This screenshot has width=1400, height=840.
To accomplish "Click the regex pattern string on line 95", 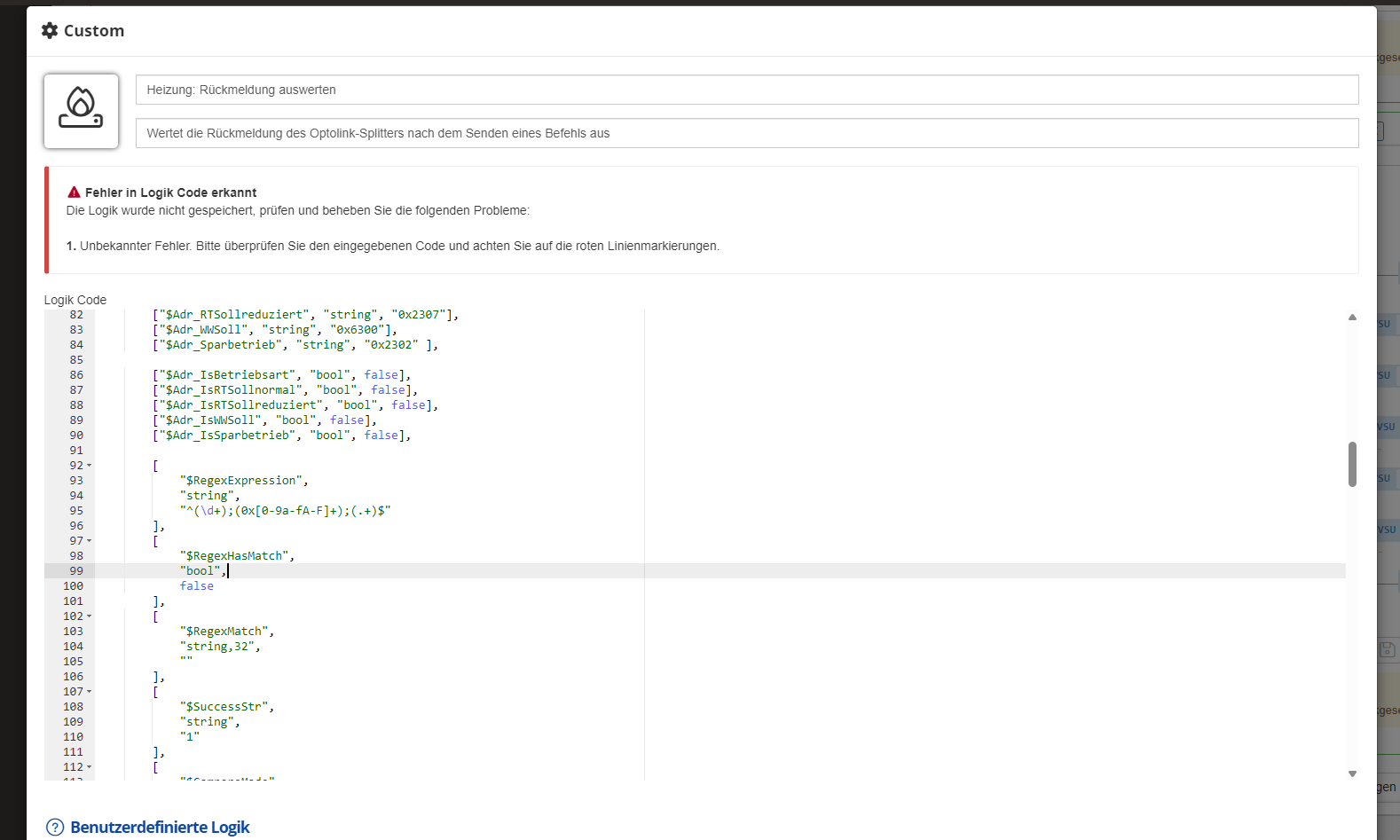I will 285,511.
